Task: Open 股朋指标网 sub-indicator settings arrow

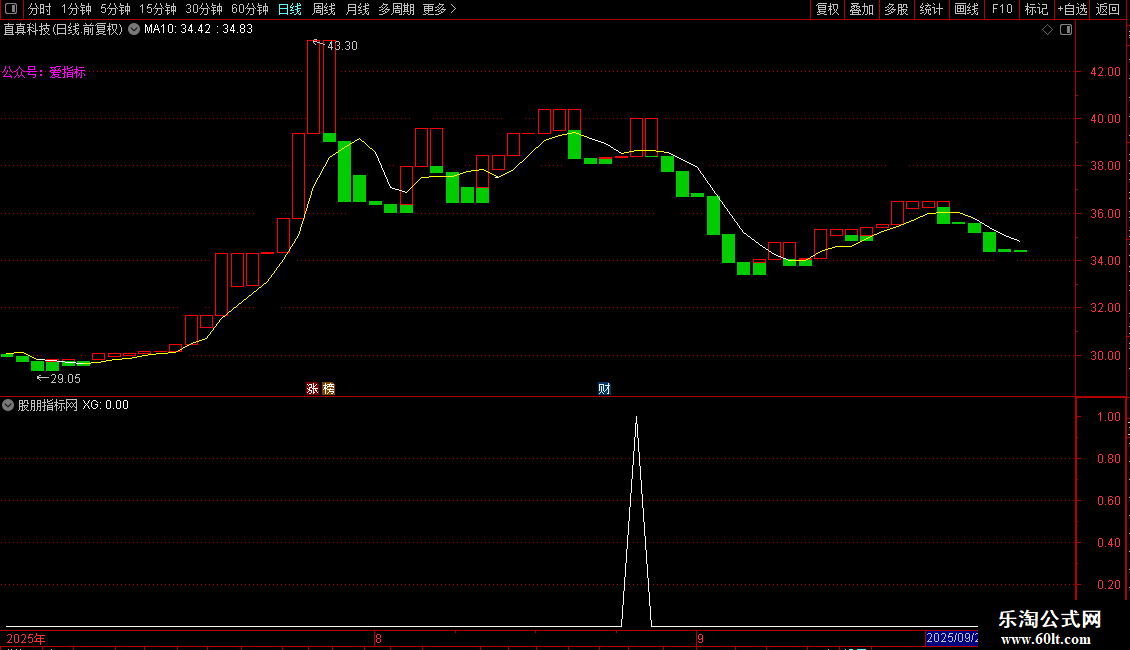Action: 8,405
